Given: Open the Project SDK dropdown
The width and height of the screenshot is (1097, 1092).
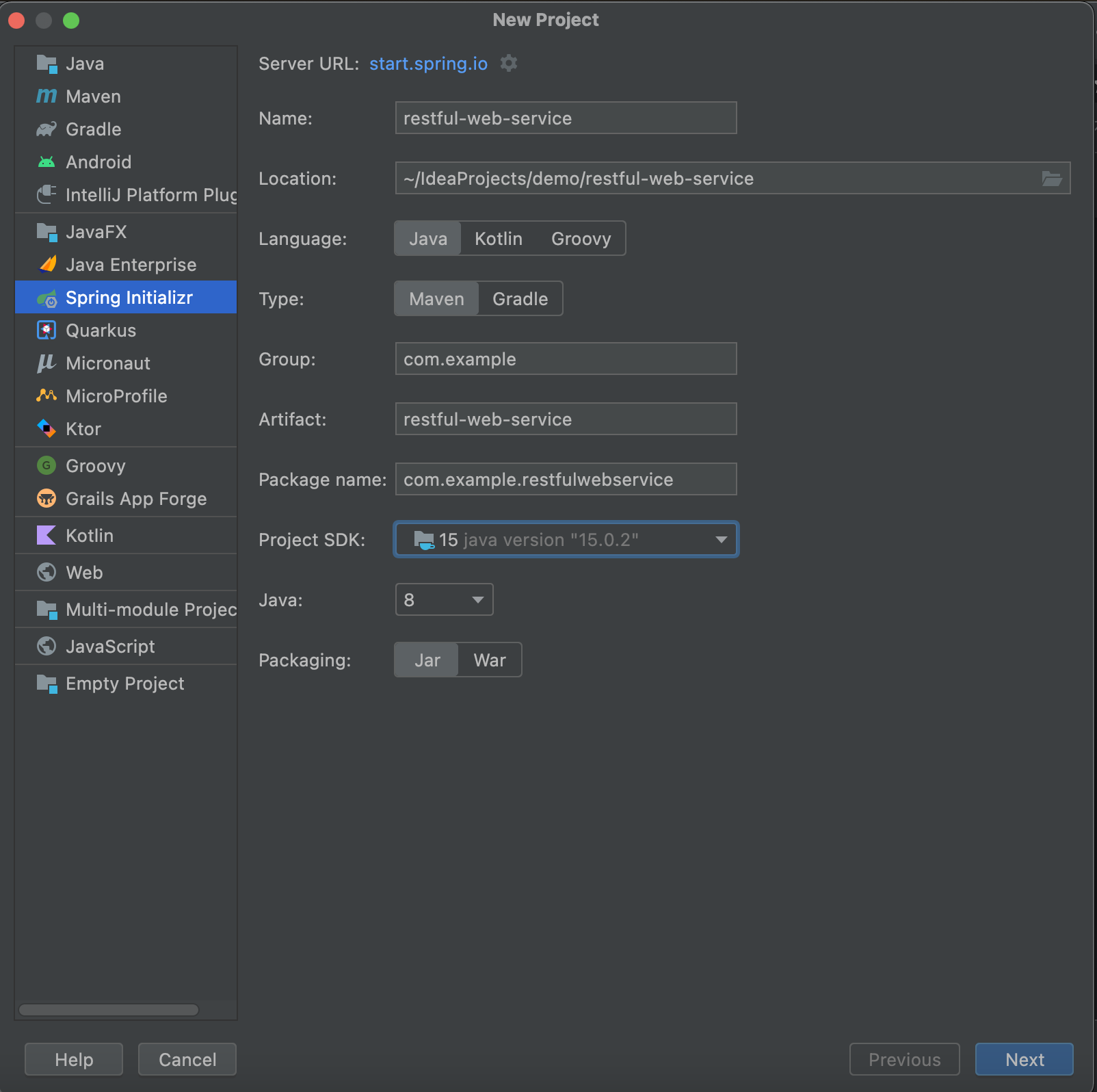Looking at the screenshot, I should click(x=566, y=540).
